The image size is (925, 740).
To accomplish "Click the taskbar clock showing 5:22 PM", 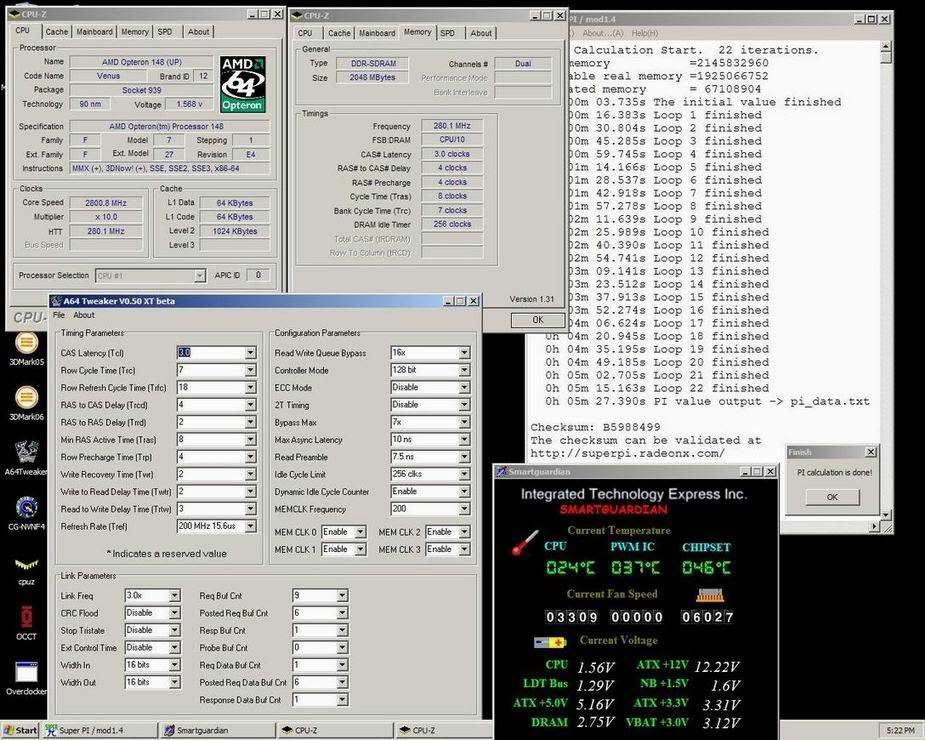I will 900,731.
